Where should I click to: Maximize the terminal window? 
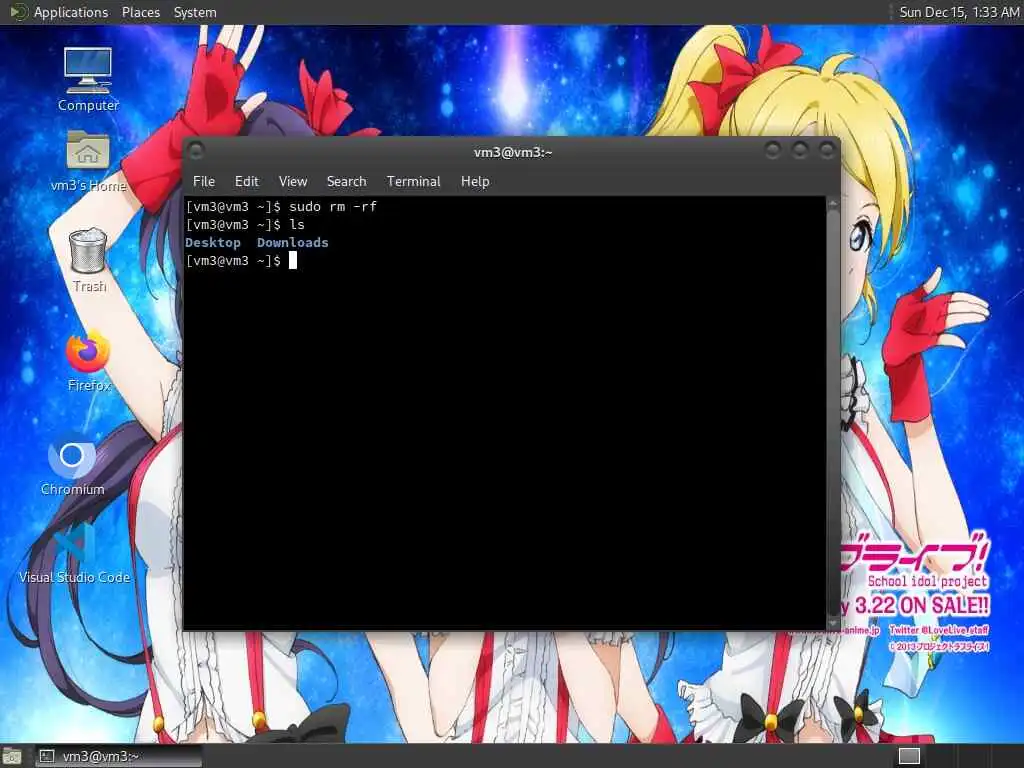tap(800, 150)
